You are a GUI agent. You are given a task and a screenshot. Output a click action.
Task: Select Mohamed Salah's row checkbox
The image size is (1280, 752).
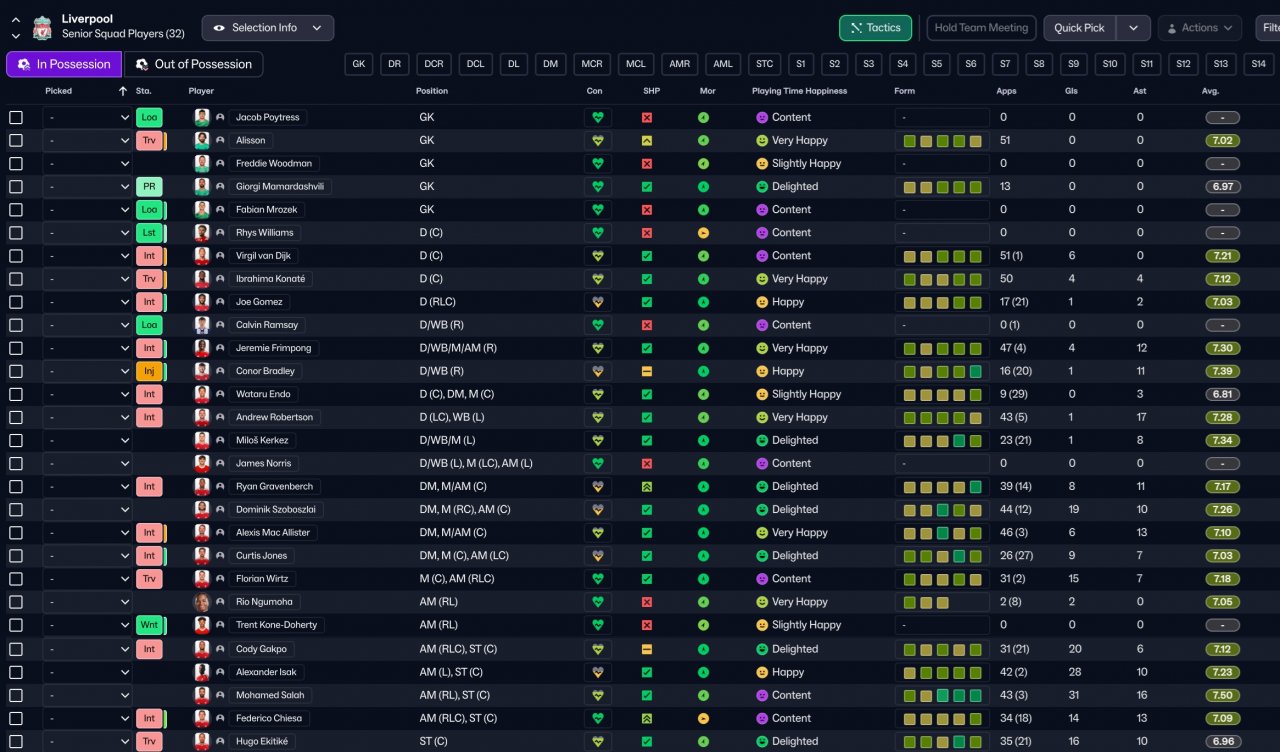coord(16,695)
